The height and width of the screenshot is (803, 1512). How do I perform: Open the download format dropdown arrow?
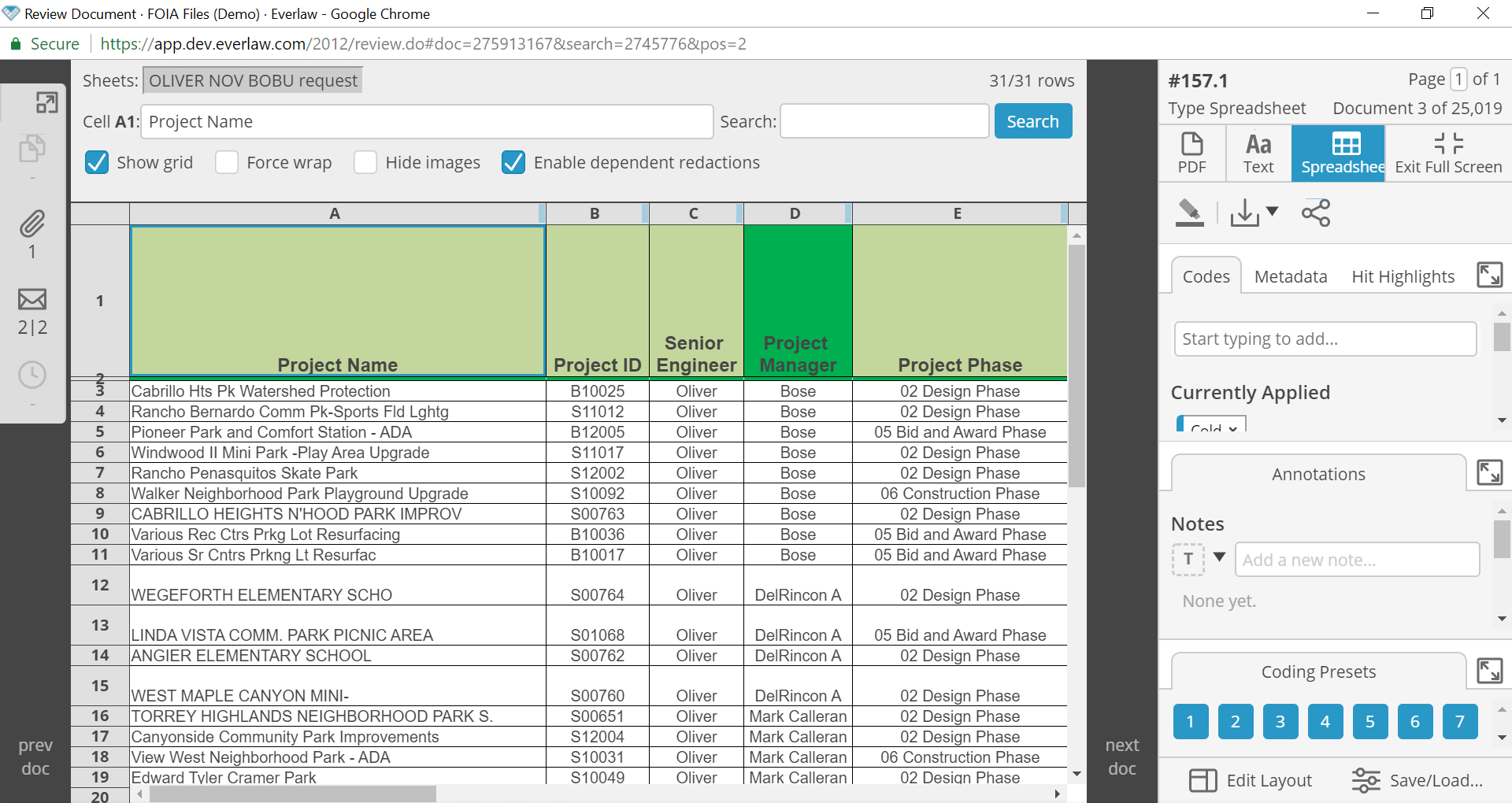point(1271,212)
